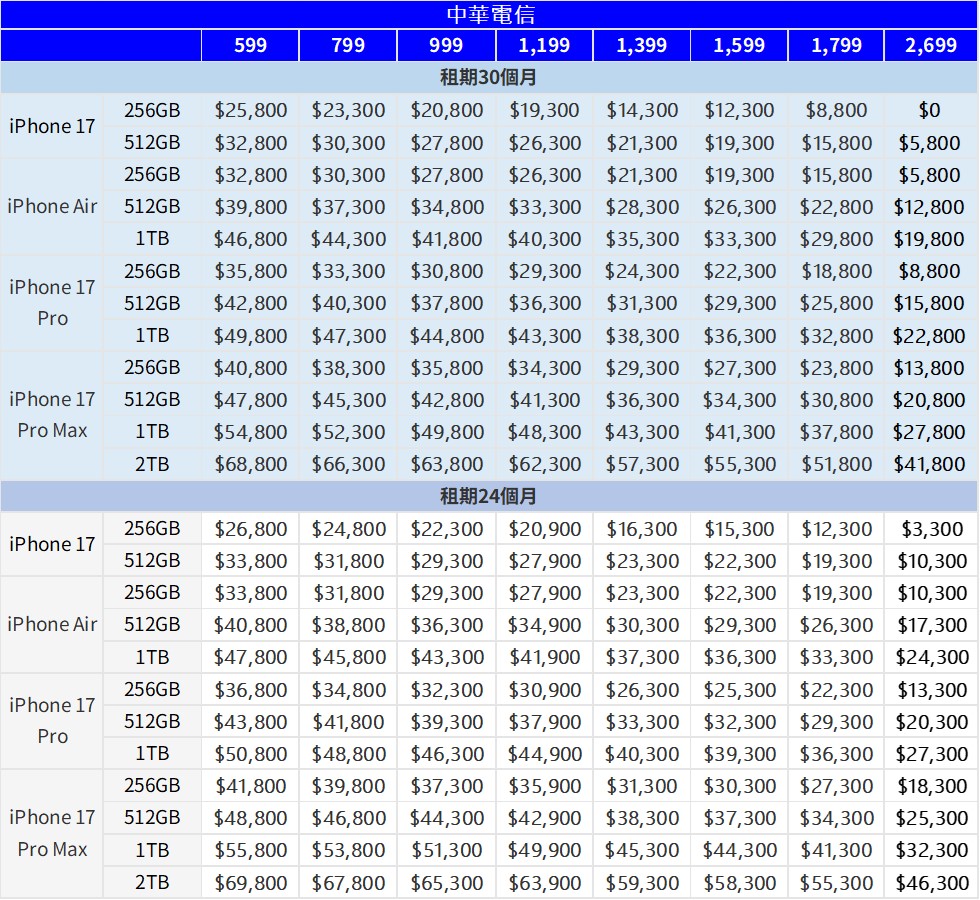980x900 pixels.
Task: Select the $35,300 price cell
Action: click(x=642, y=239)
